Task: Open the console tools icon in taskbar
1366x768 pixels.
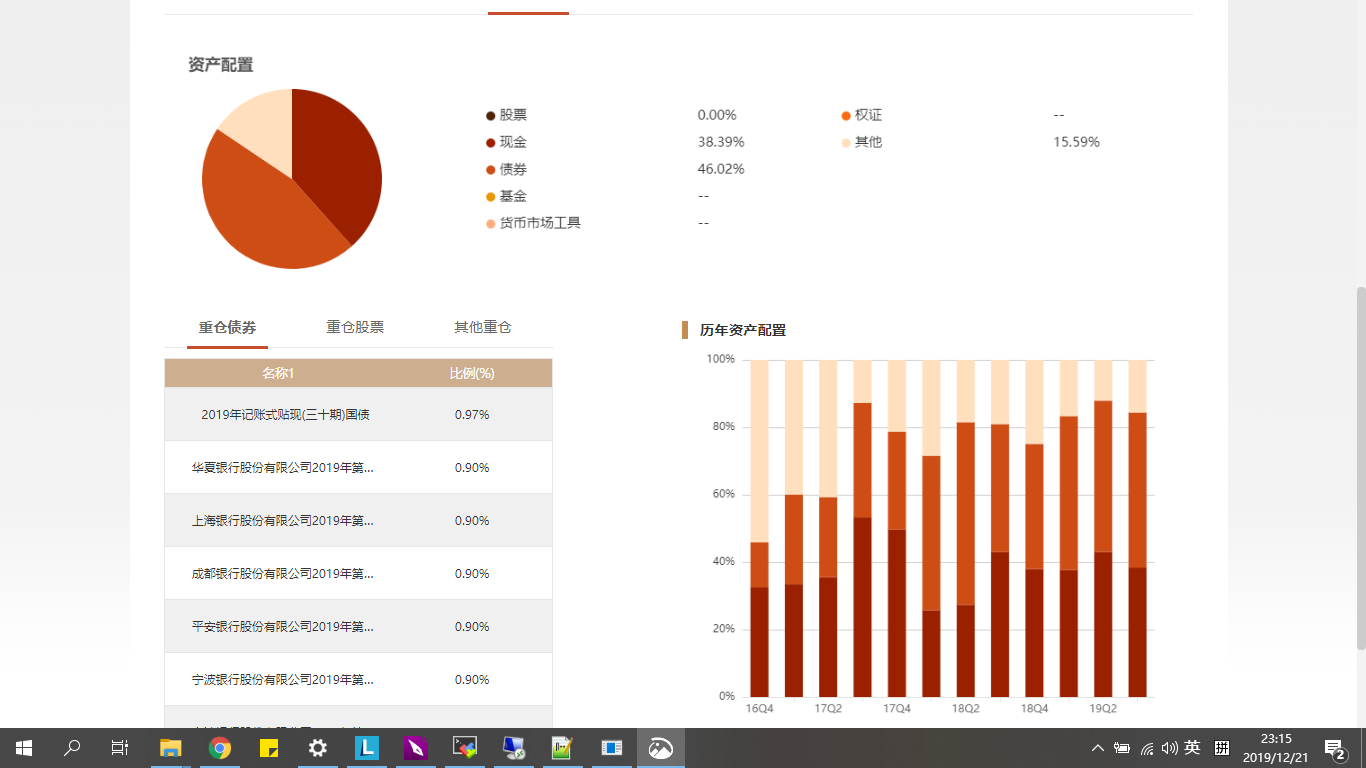Action: click(465, 748)
